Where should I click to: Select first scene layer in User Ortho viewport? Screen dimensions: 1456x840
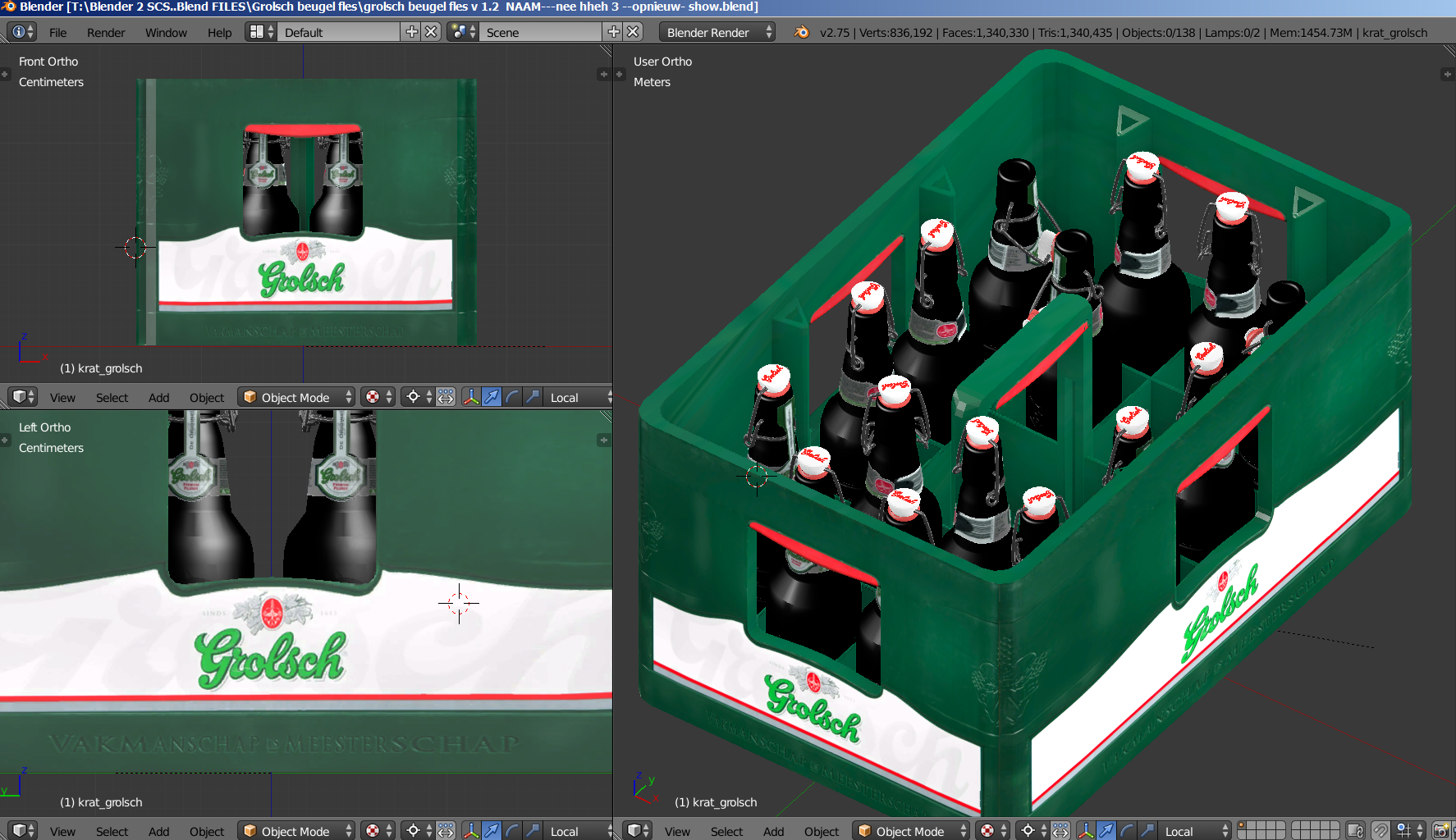pos(1242,826)
